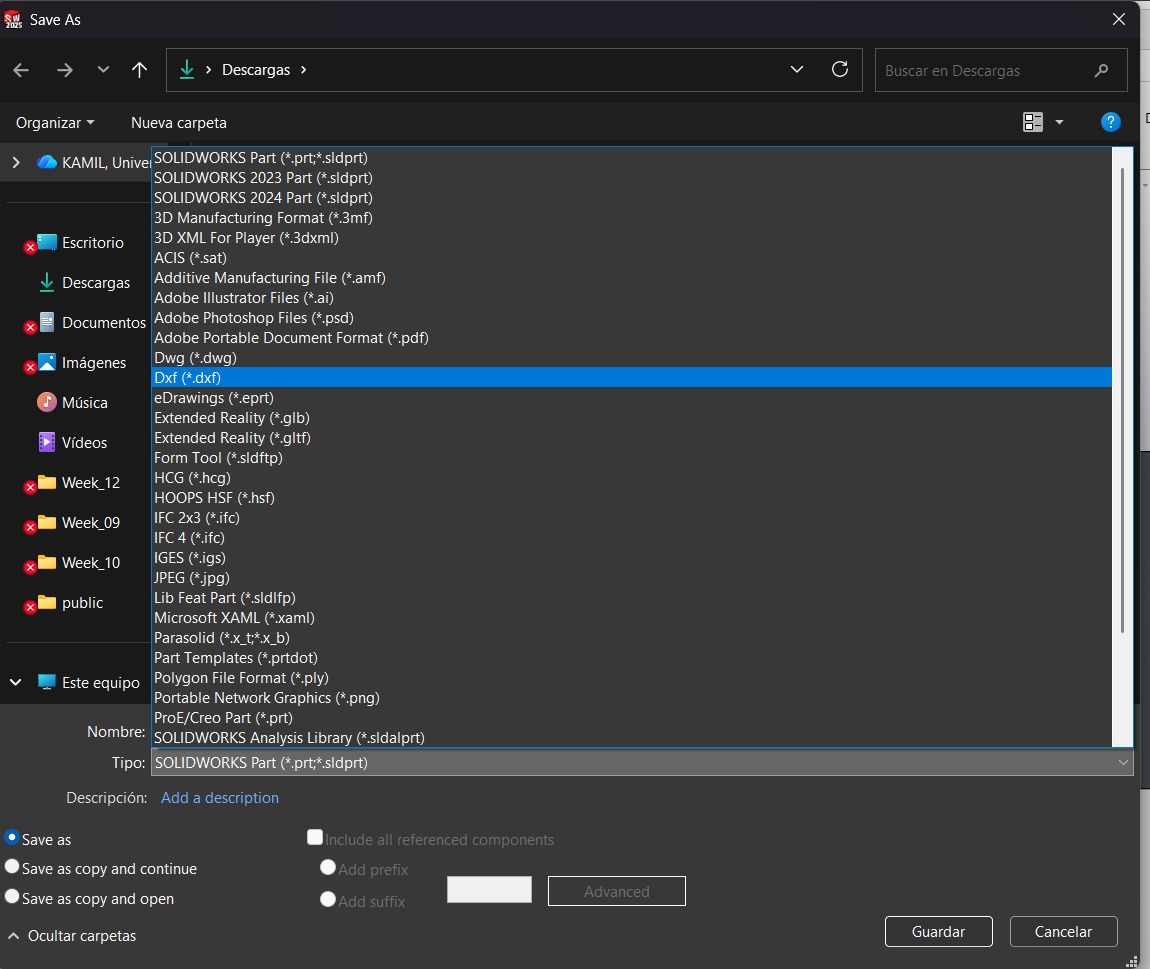Select Dxf (*.dxf) file type
This screenshot has width=1150, height=969.
[631, 378]
